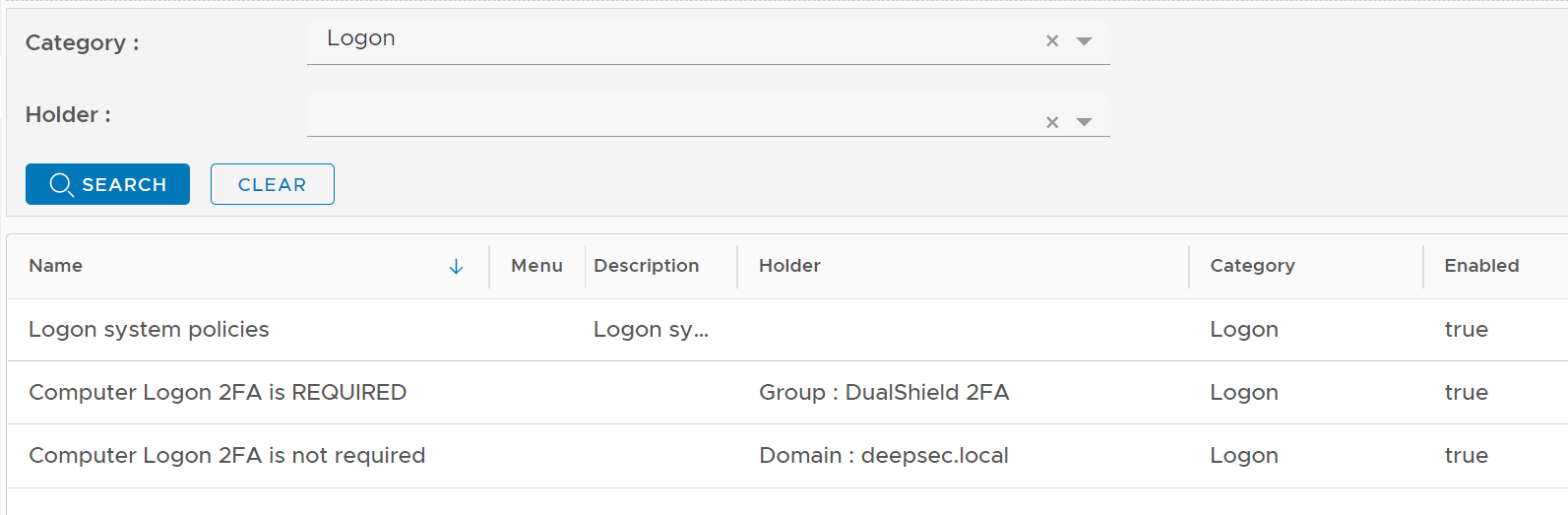Image resolution: width=1568 pixels, height=515 pixels.
Task: Sort by the Category column header
Action: 1252,266
